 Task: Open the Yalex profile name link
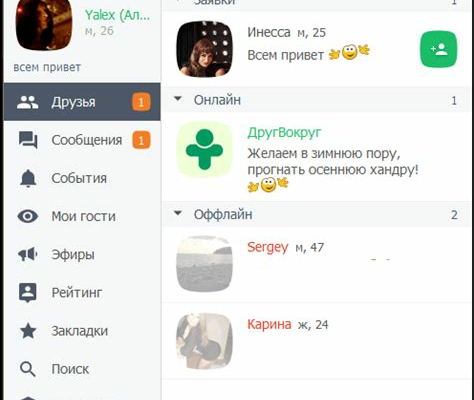pyautogui.click(x=117, y=15)
